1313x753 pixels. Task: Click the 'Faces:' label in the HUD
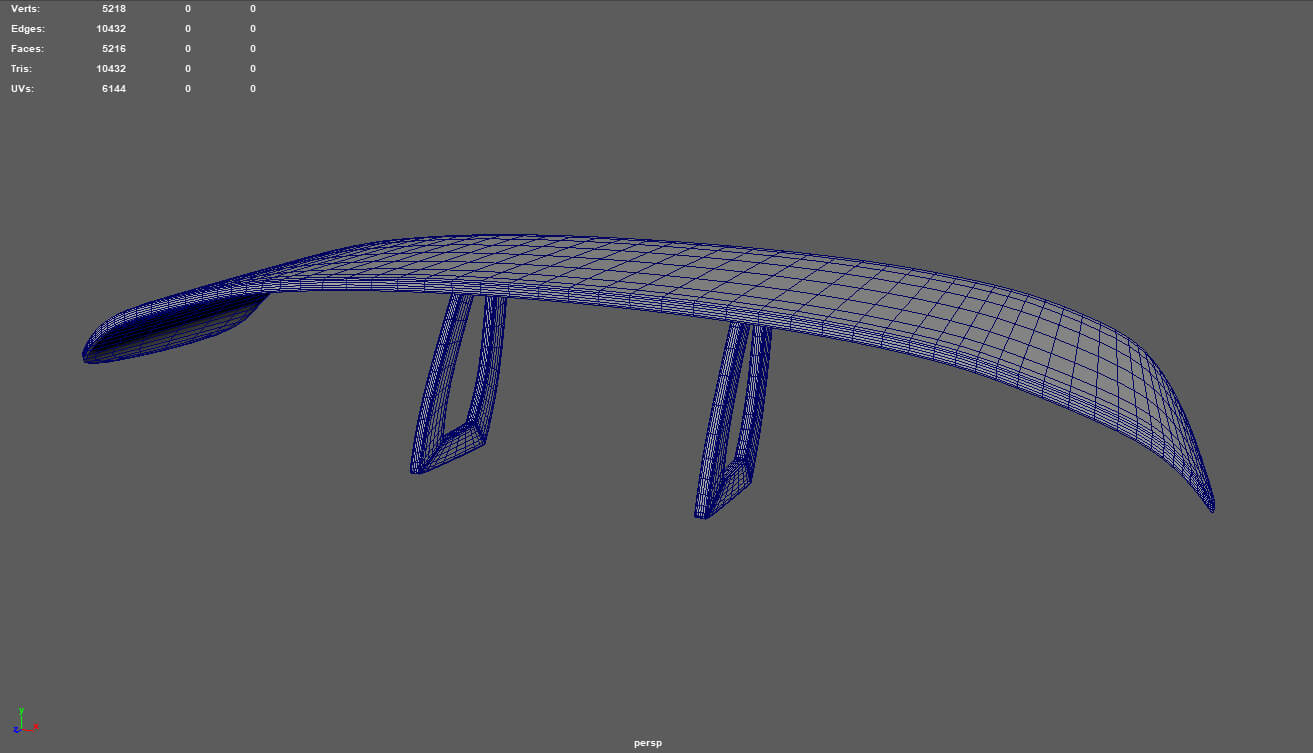27,49
